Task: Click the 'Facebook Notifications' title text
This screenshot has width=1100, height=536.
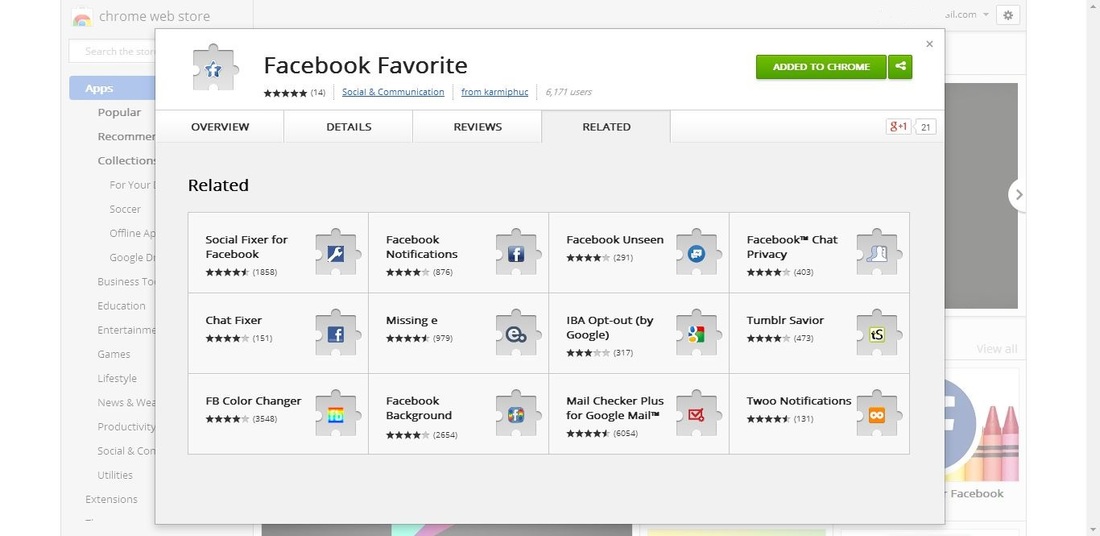Action: pyautogui.click(x=422, y=247)
